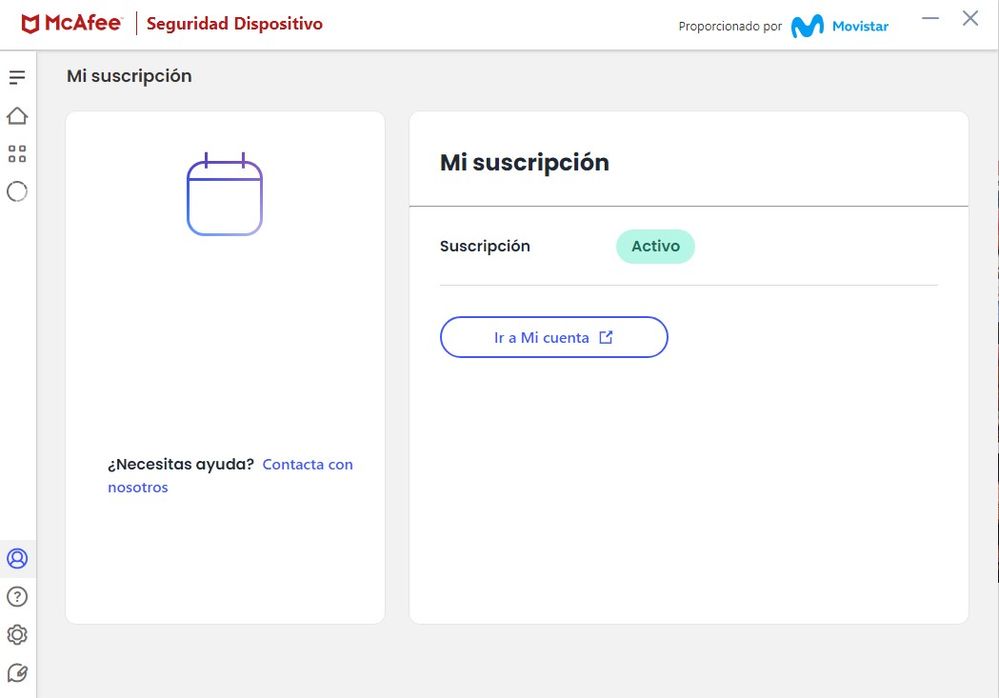Click the McAfee logo in the header
This screenshot has height=698, width=999.
(71, 24)
